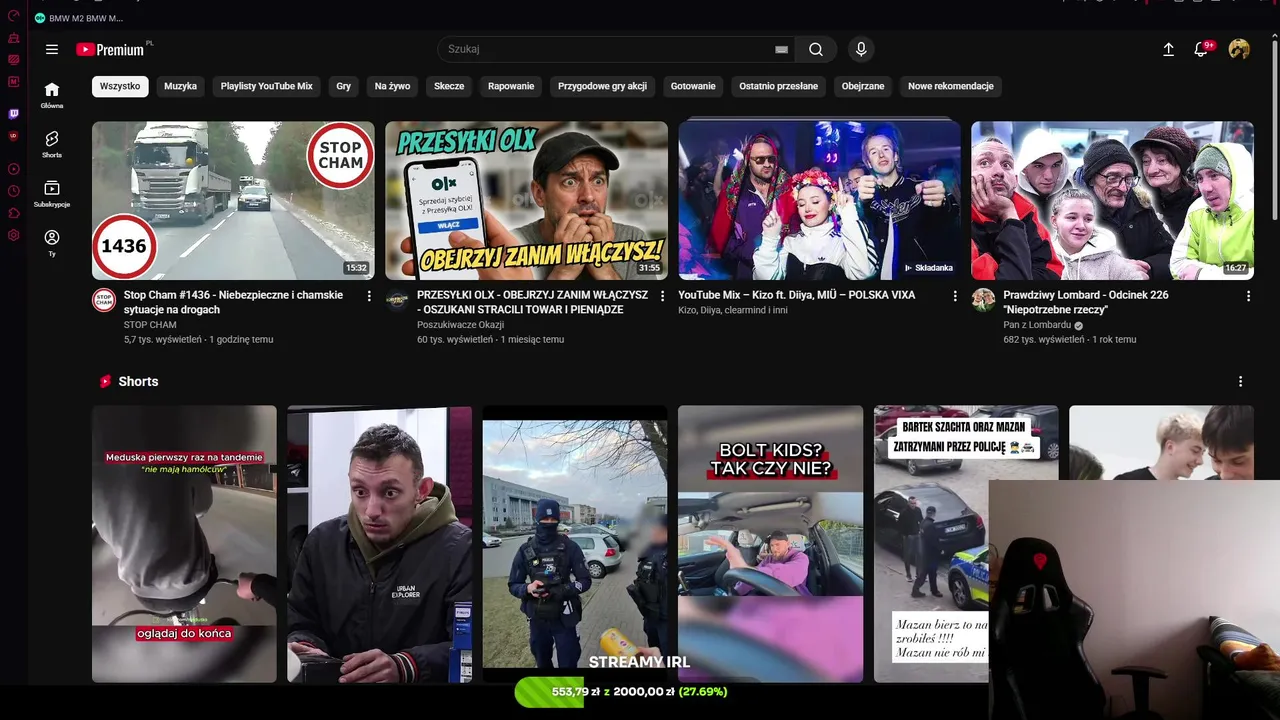This screenshot has height=720, width=1280.
Task: Open the YouTube hamburger guide menu
Action: (x=52, y=49)
